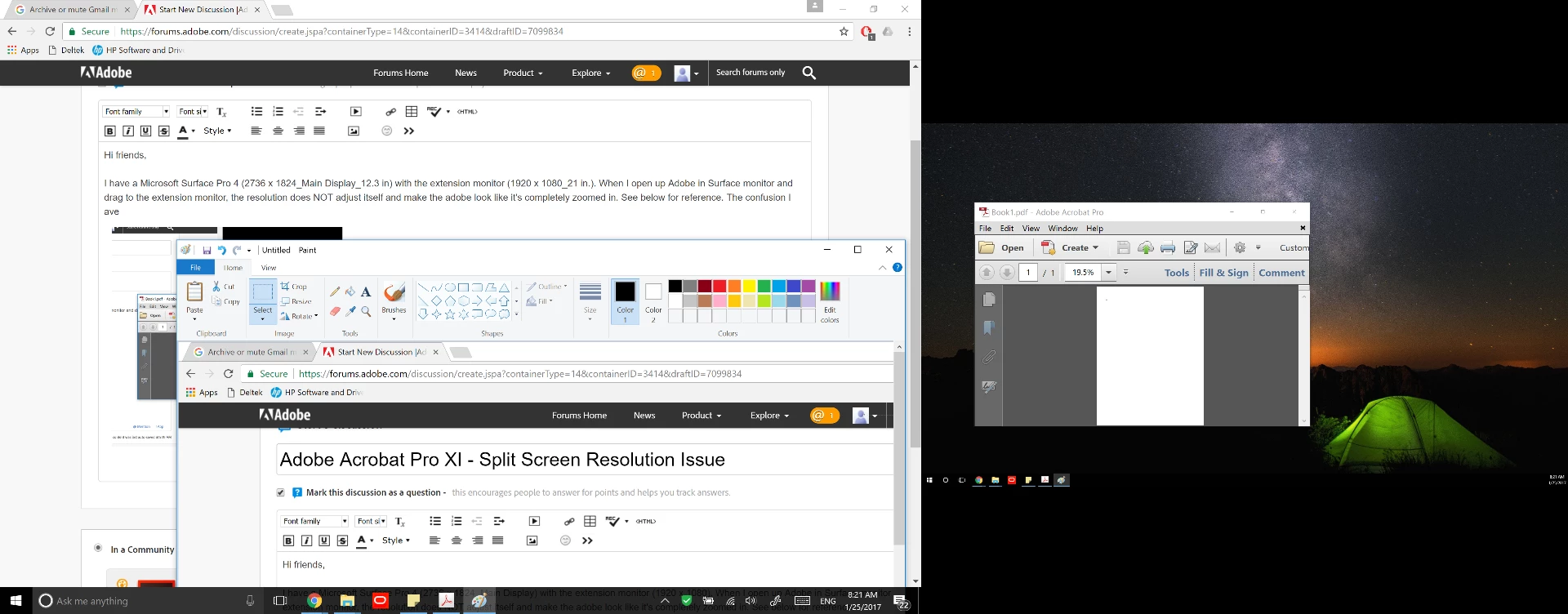Image resolution: width=1568 pixels, height=614 pixels.
Task: Click bulleted list icon in upper forum editor
Action: [256, 112]
